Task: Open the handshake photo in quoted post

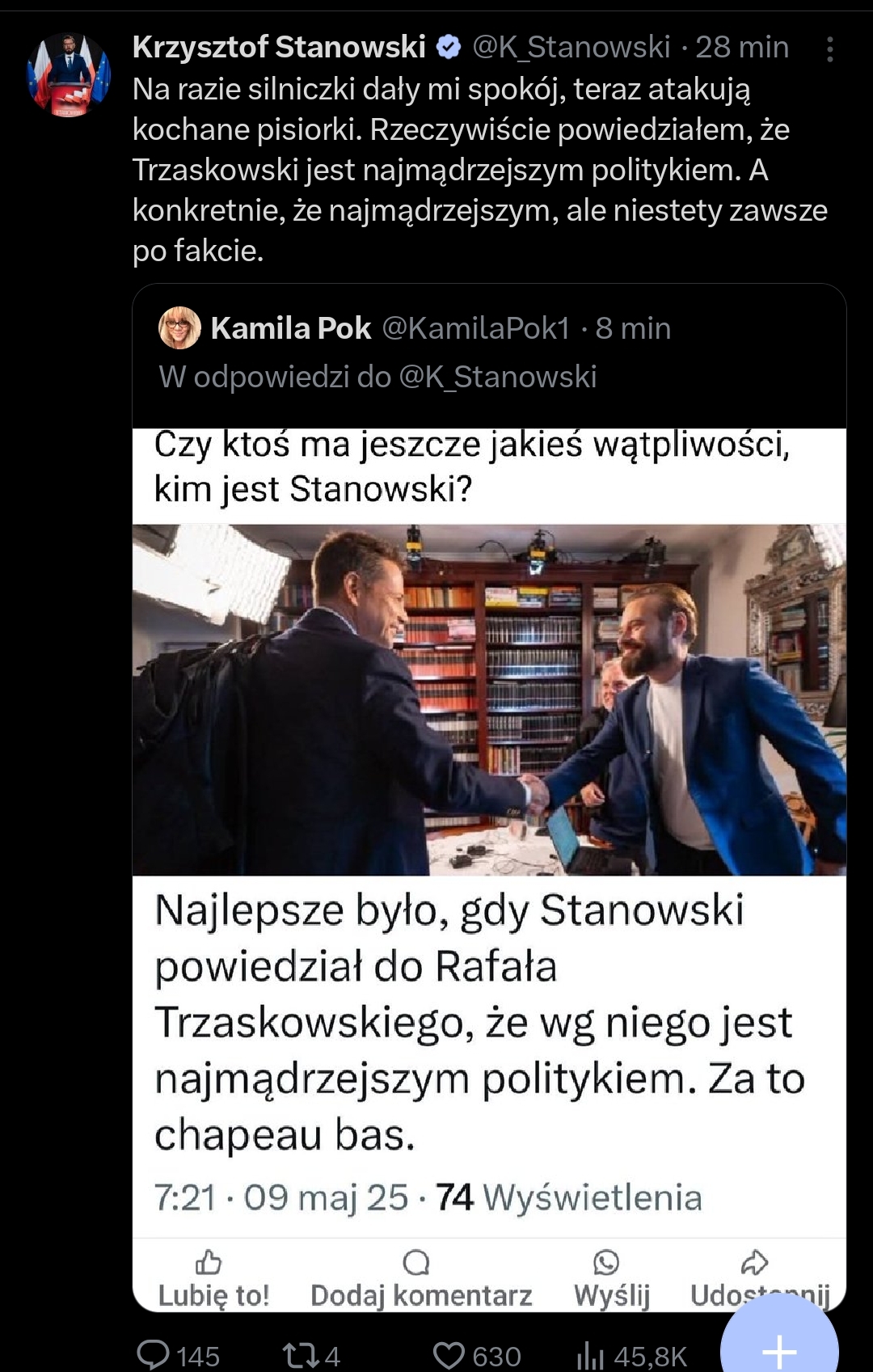Action: [489, 700]
